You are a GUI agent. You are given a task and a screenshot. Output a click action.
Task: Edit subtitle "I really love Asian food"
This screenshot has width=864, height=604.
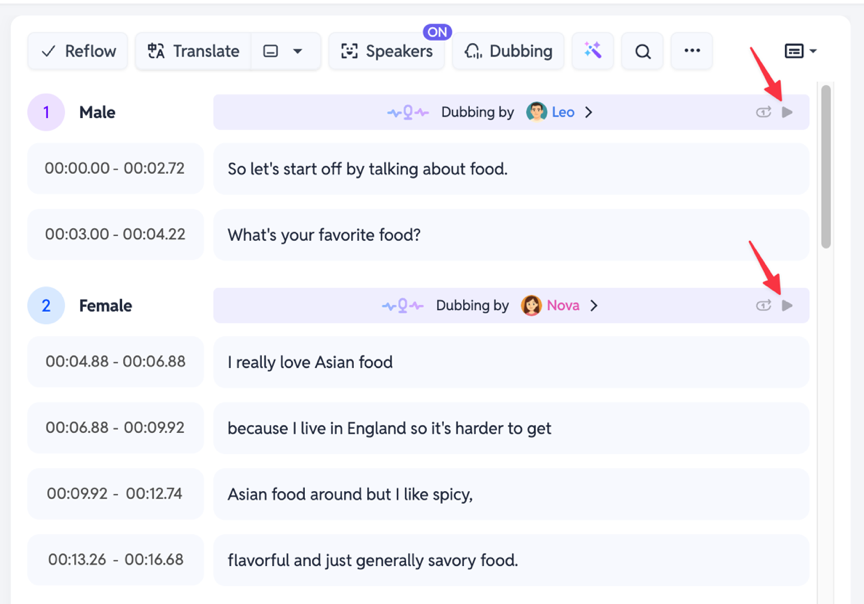[511, 362]
